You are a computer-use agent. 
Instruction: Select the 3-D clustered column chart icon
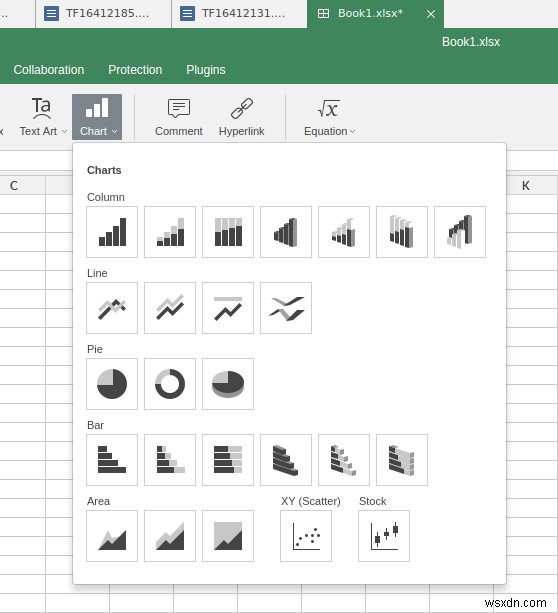tap(286, 232)
